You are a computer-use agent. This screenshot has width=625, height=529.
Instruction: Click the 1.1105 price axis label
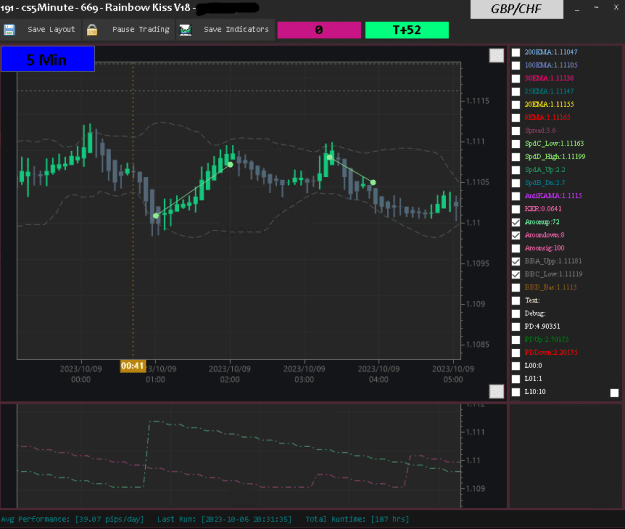click(478, 182)
